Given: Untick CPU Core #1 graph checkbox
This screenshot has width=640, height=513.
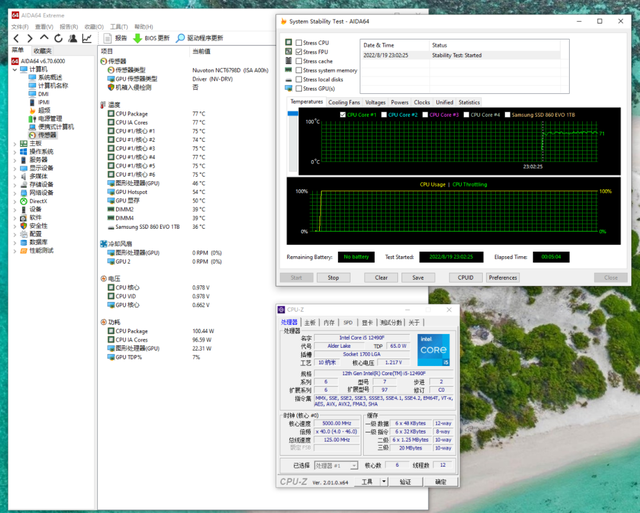Looking at the screenshot, I should (x=343, y=115).
